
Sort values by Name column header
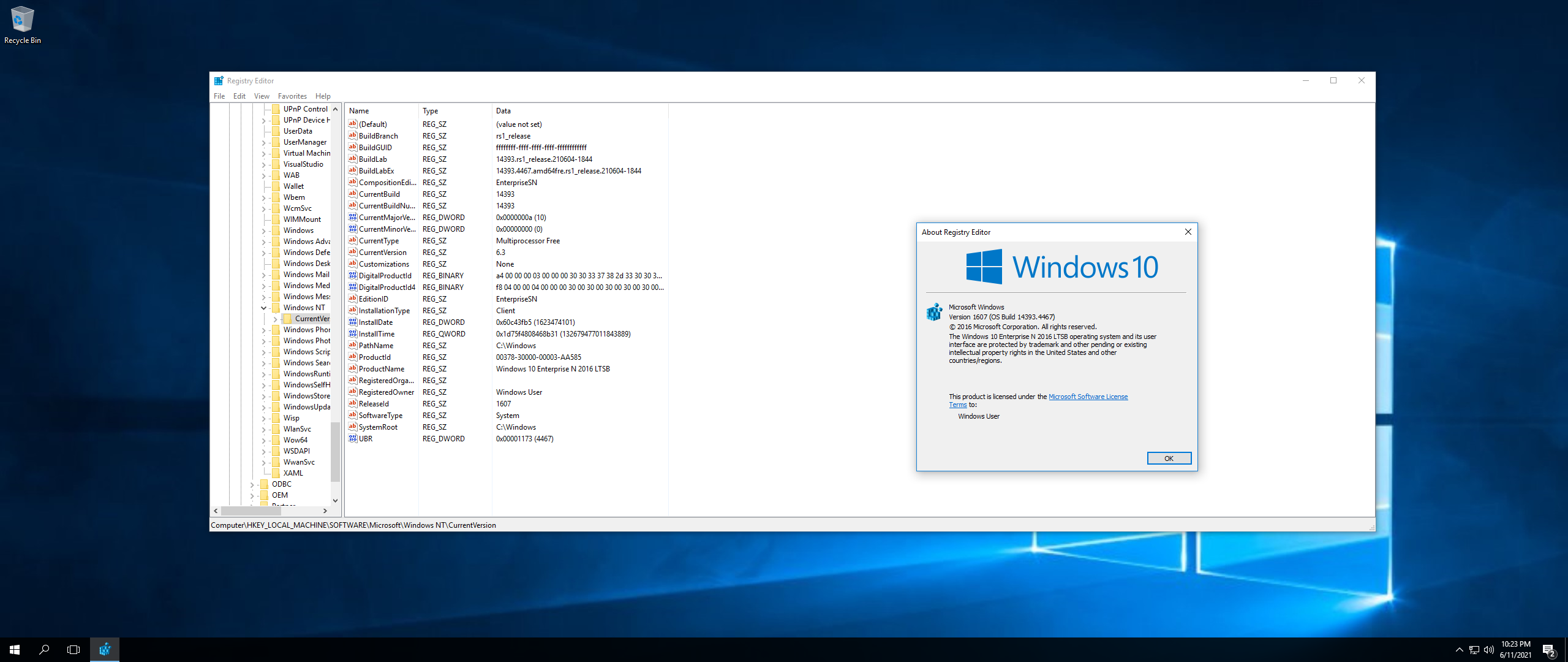(x=382, y=111)
